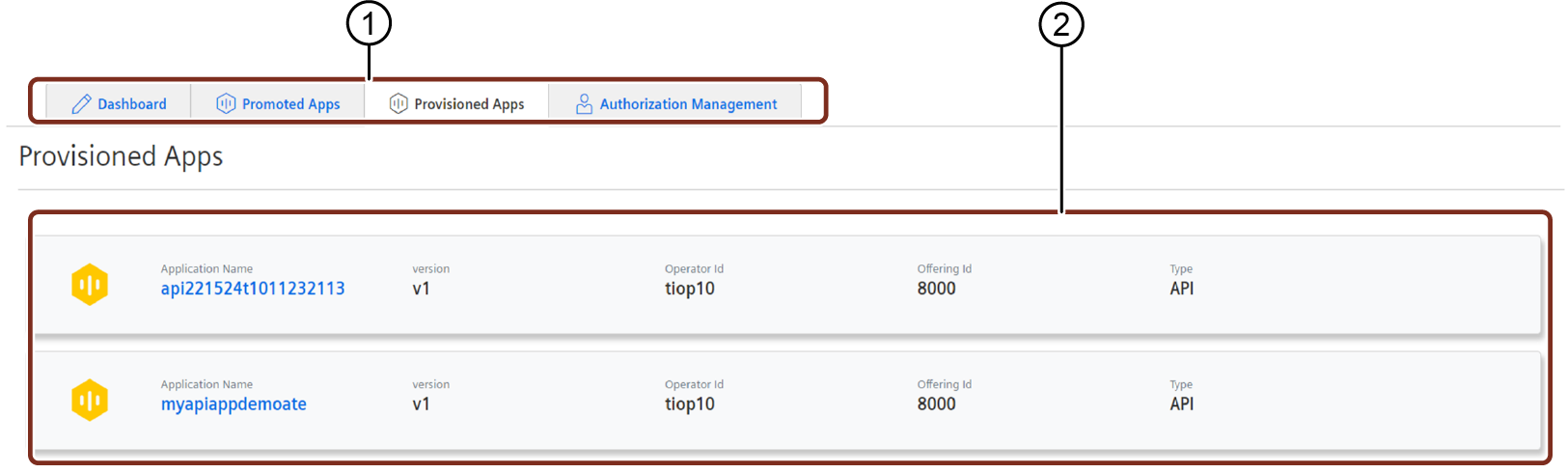Click the hexagon icon beside Promoted Apps
Image resolution: width=1568 pixels, height=473 pixels.
[226, 103]
